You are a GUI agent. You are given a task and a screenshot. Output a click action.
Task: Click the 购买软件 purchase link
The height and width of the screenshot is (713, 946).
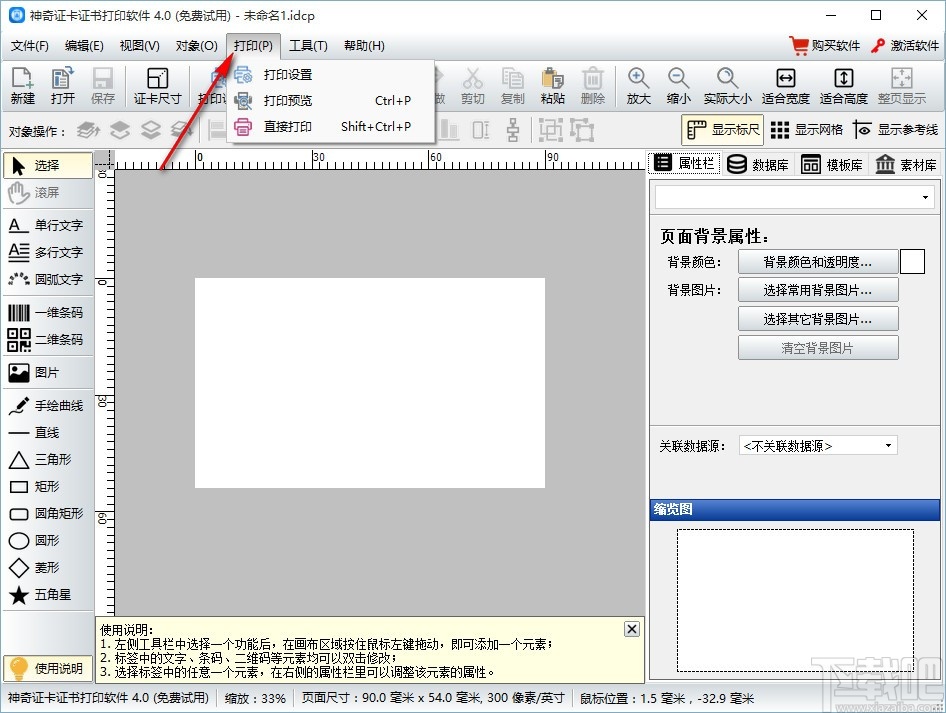(x=825, y=46)
